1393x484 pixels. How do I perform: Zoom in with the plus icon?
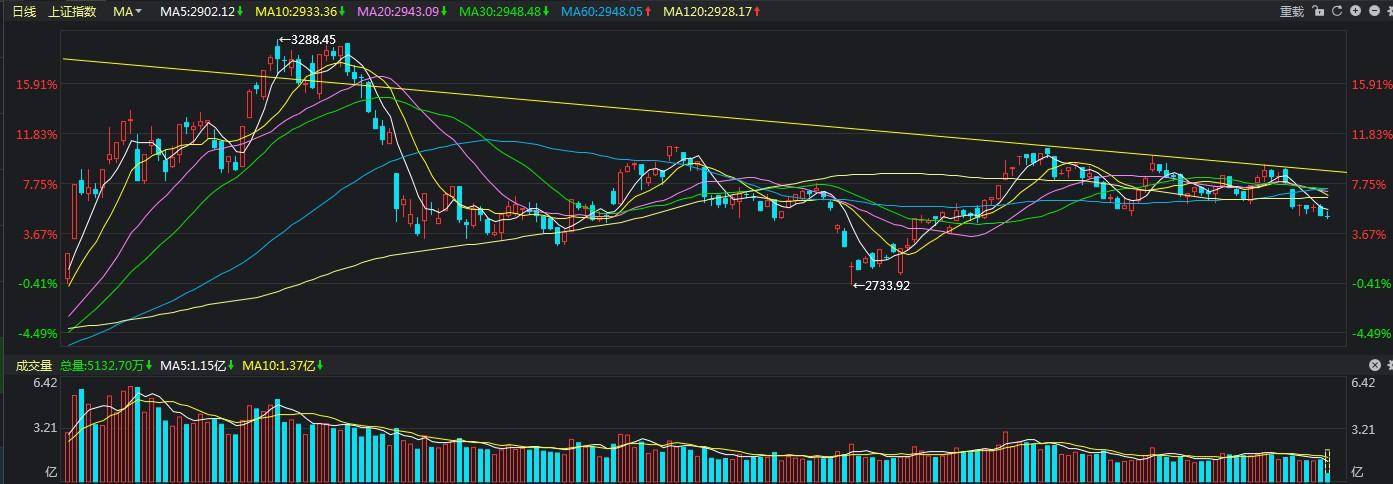(1355, 11)
